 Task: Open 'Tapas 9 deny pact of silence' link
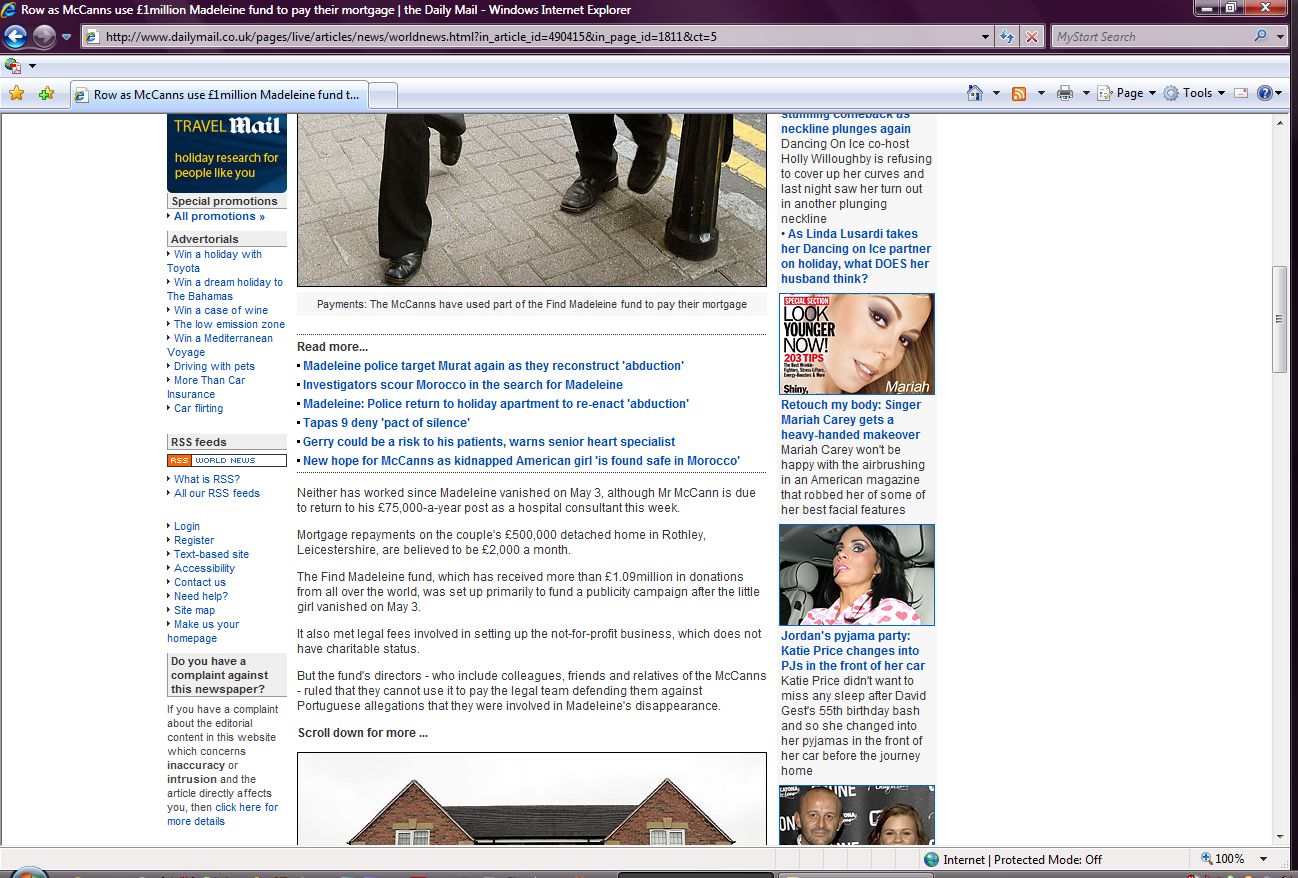point(386,423)
